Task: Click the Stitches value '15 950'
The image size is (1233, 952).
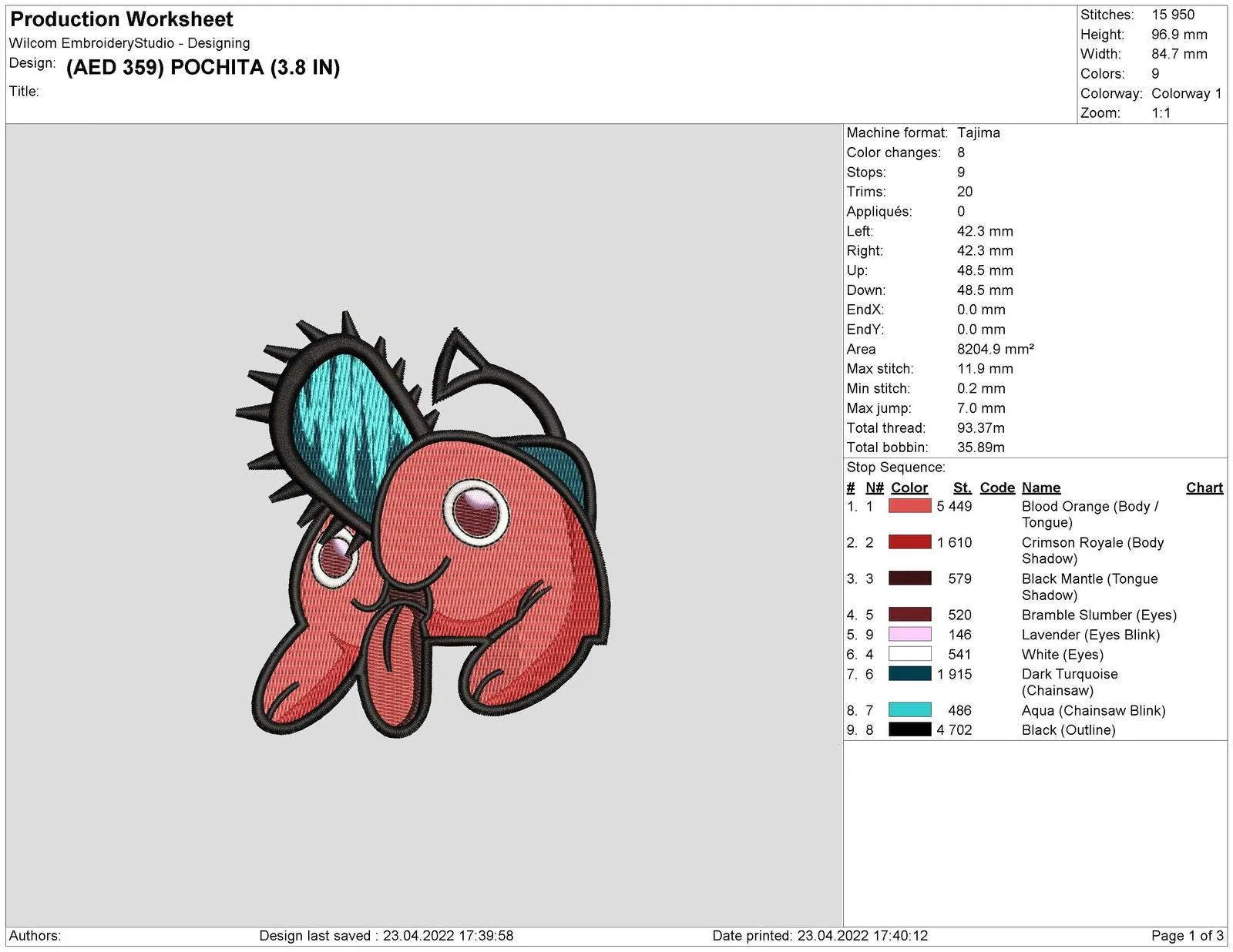Action: click(1173, 15)
